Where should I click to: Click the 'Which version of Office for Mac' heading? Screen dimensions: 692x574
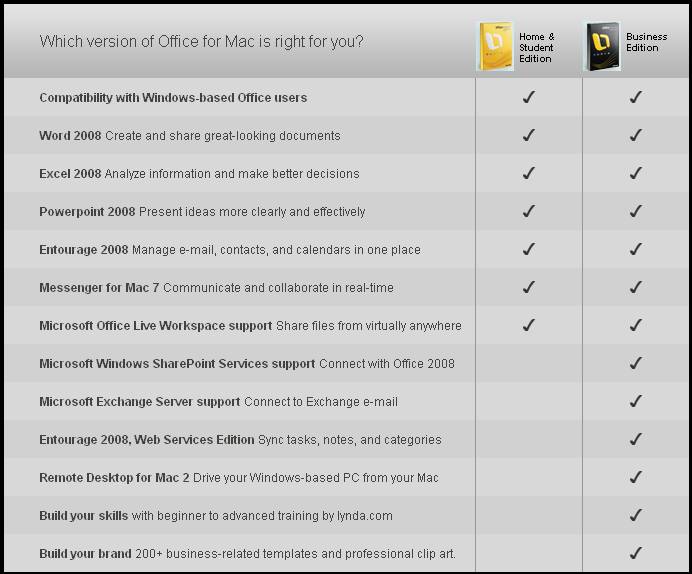click(202, 41)
